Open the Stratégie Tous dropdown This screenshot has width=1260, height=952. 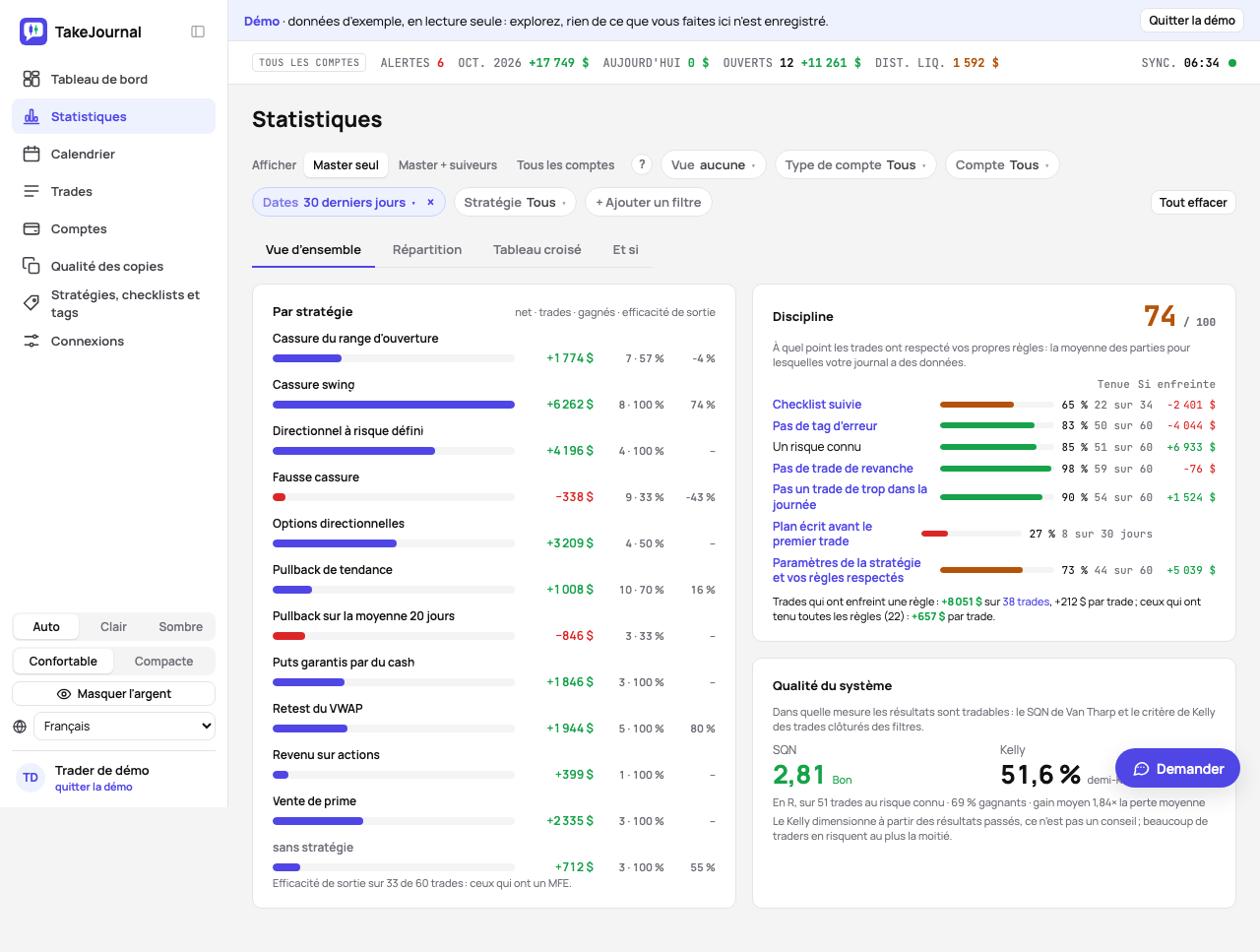(515, 203)
